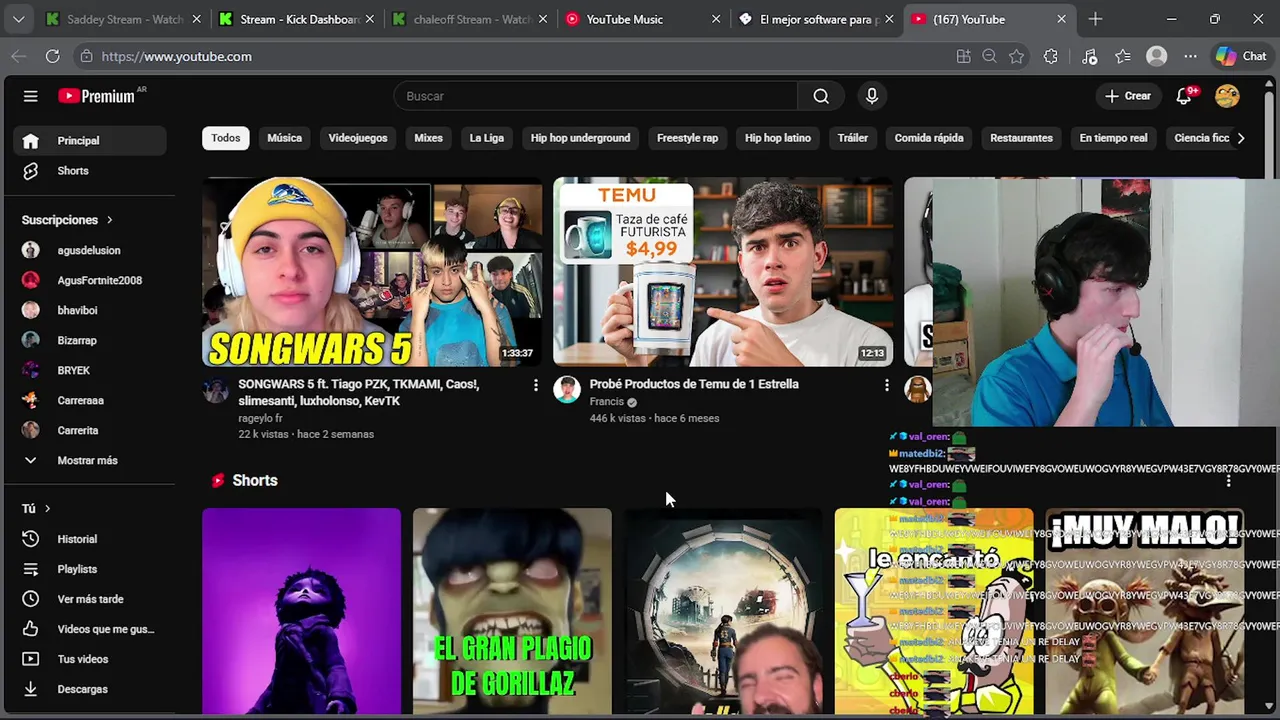1280x720 pixels.
Task: Select the Videojuegos filter chip
Action: coord(358,138)
